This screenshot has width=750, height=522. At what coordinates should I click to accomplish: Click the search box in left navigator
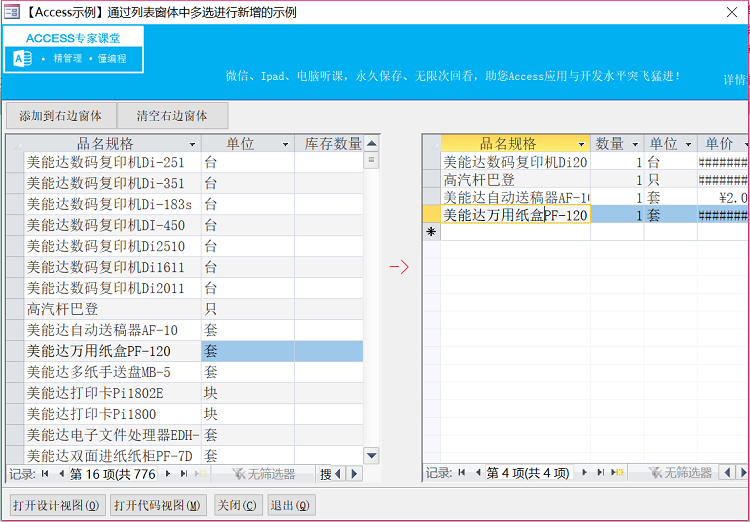click(x=325, y=474)
